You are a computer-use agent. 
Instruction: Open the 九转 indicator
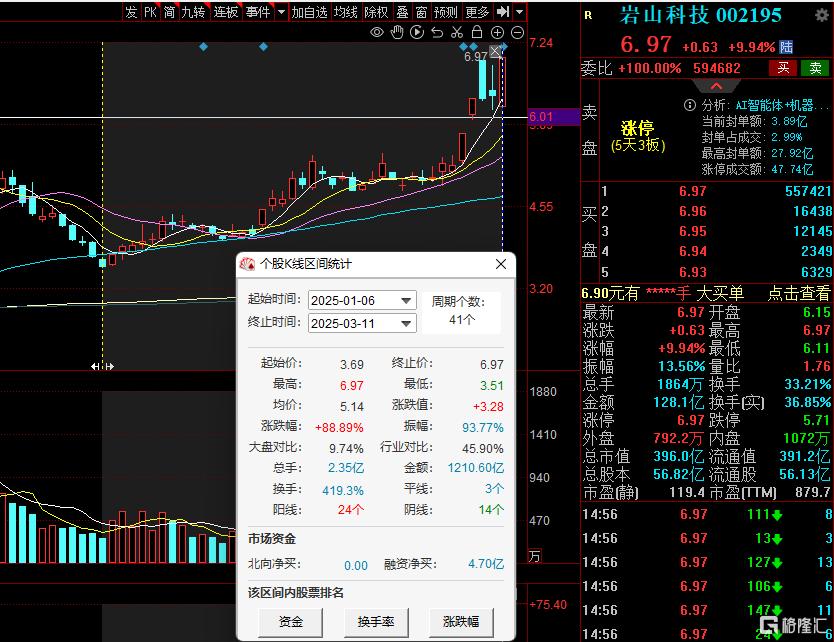pyautogui.click(x=193, y=12)
